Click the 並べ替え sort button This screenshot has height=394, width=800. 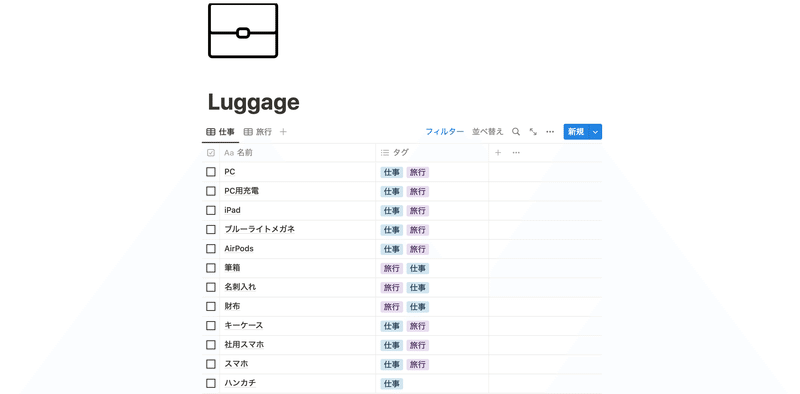click(x=487, y=132)
